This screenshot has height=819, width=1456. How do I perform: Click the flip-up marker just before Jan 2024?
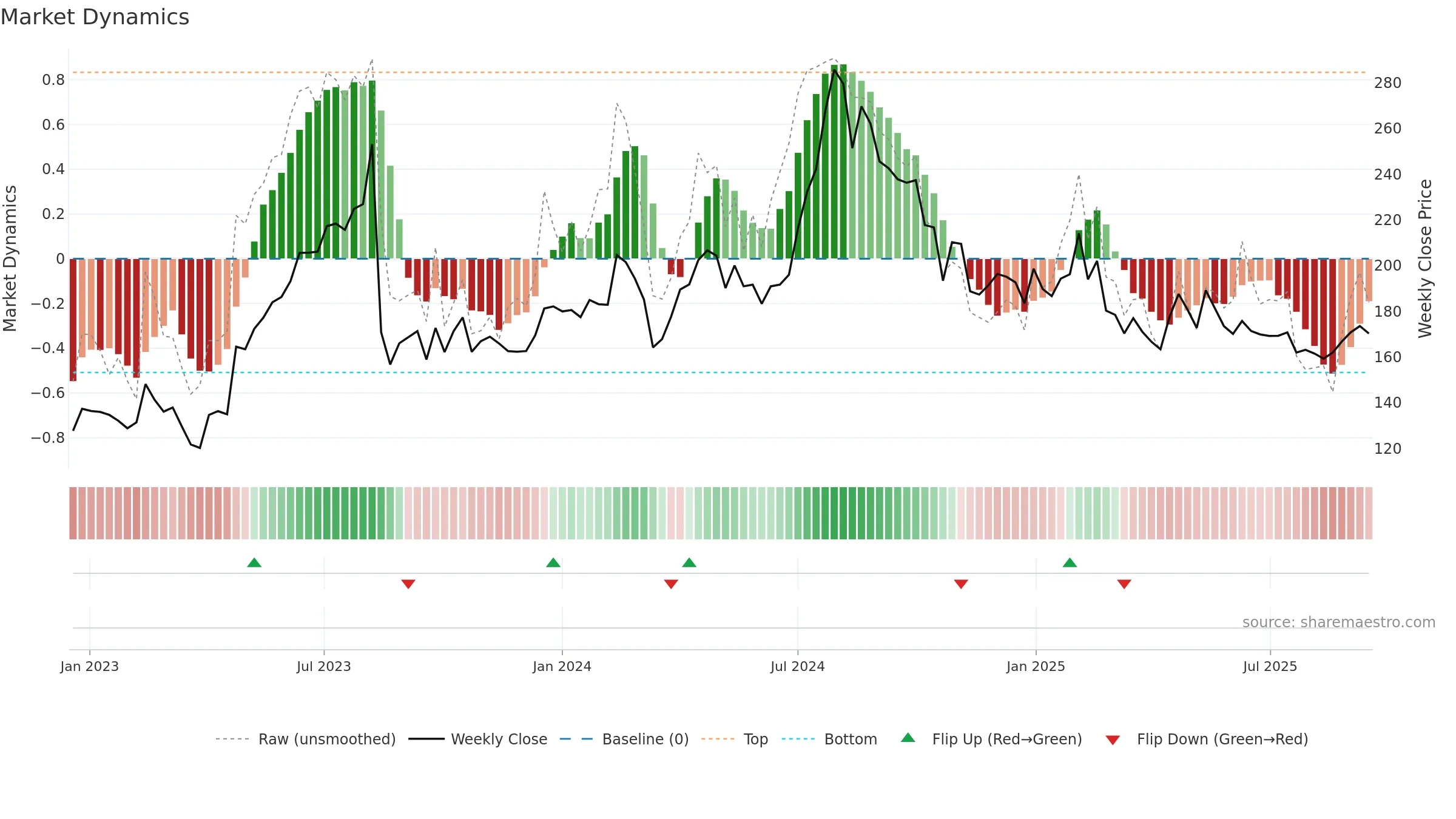553,562
